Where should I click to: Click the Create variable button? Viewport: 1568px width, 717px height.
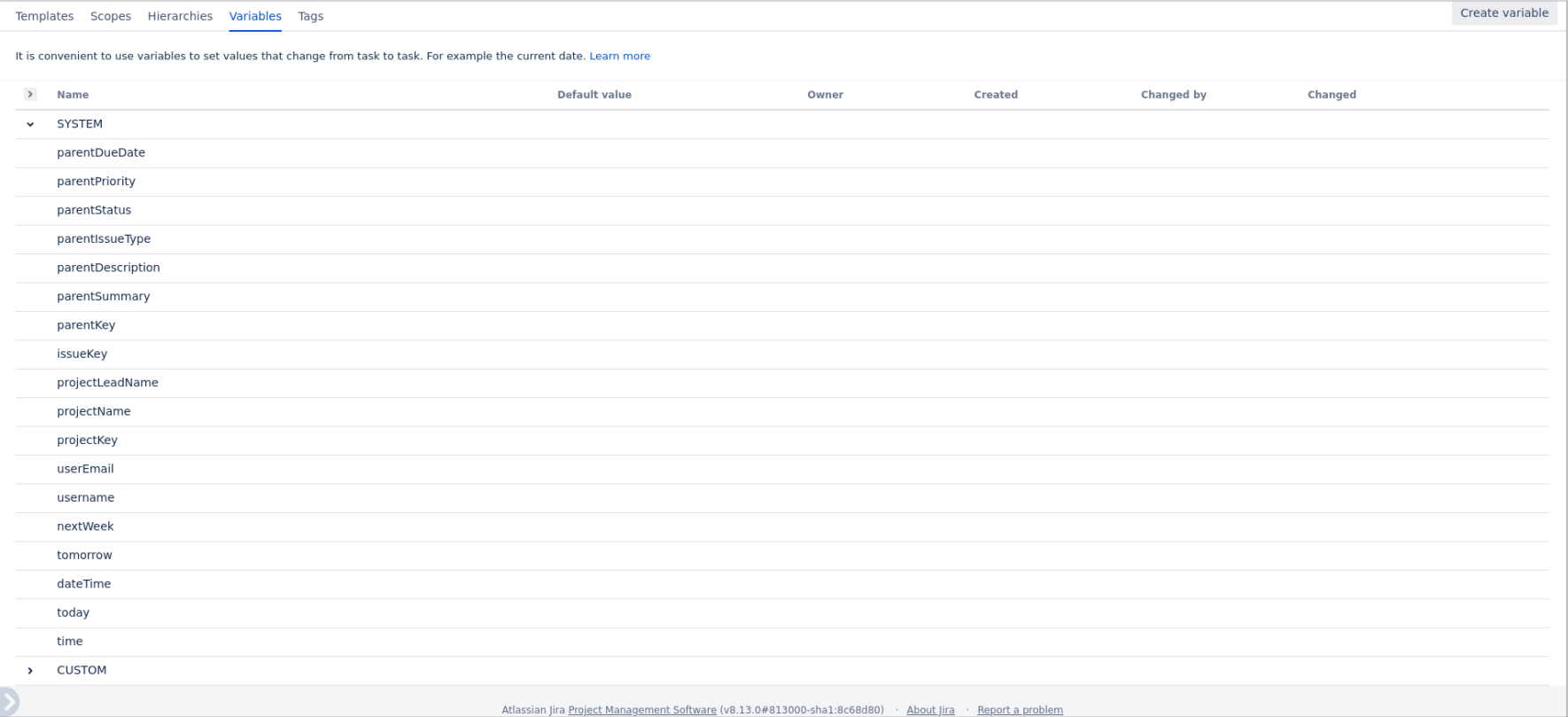pos(1503,13)
